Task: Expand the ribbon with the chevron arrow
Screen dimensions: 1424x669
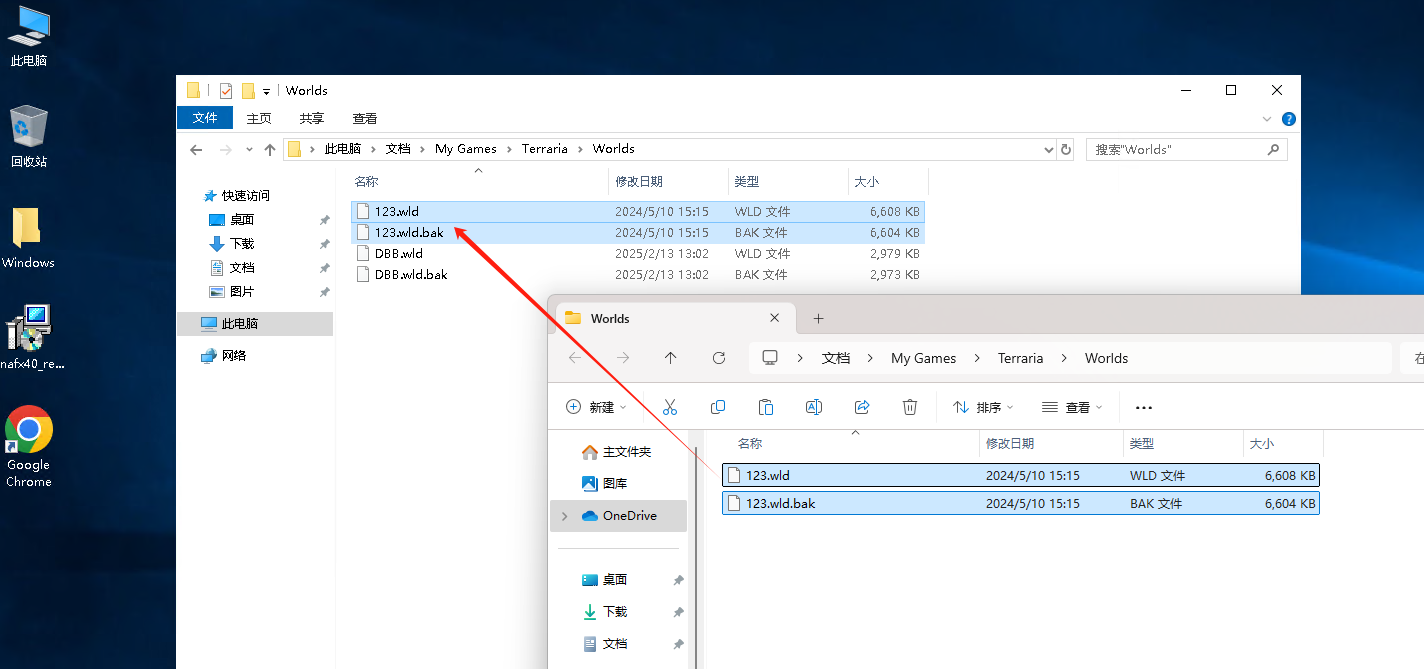Action: point(1265,118)
